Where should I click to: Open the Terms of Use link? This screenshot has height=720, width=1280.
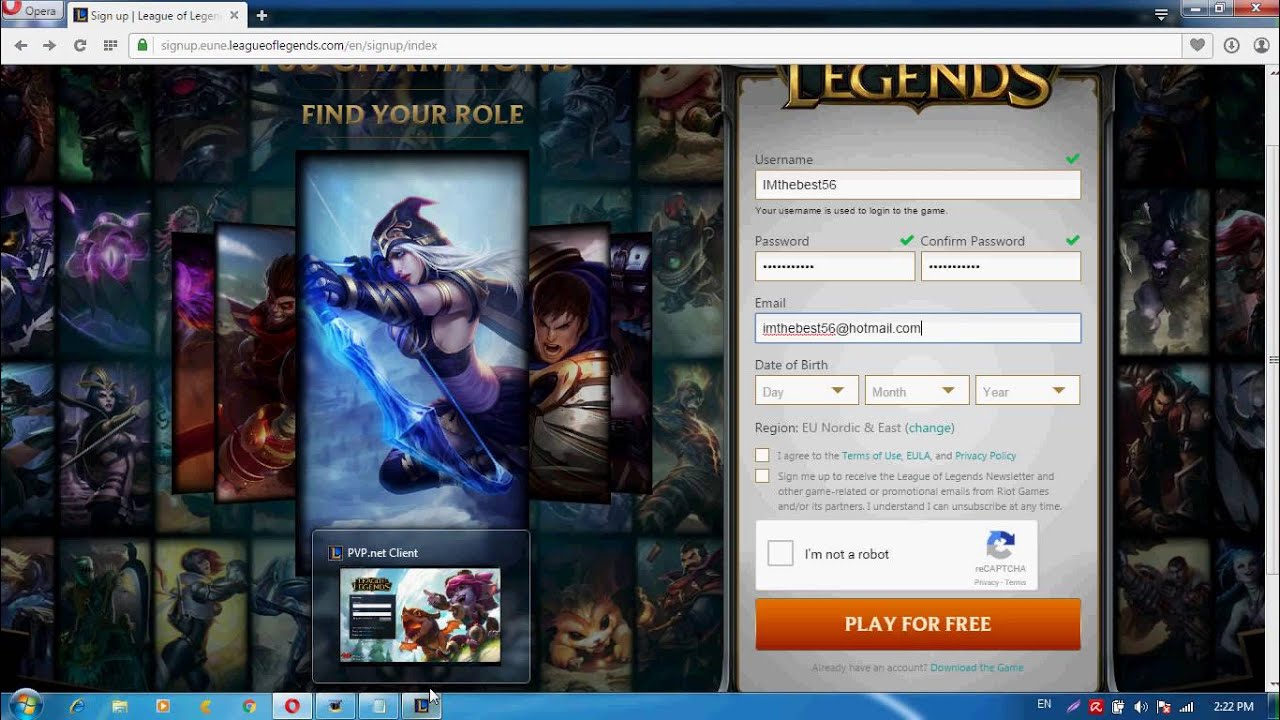pos(871,456)
